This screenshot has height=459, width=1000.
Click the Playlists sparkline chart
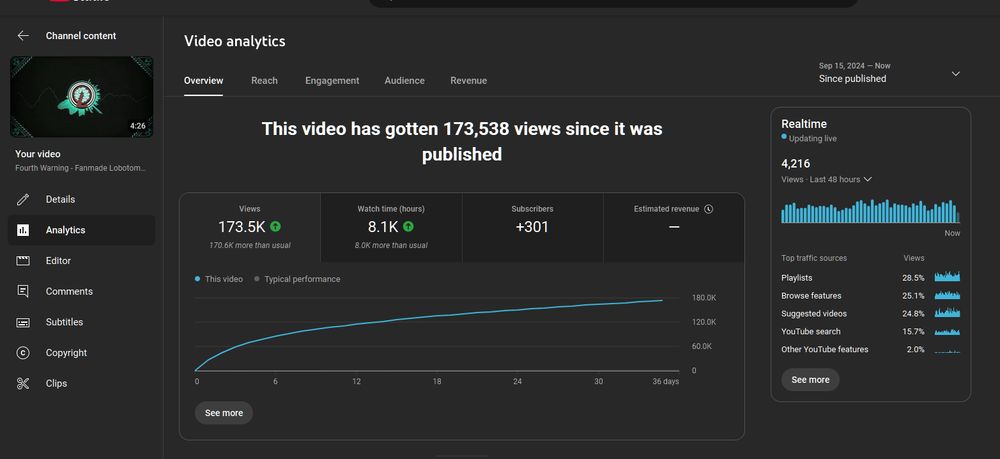coord(947,277)
